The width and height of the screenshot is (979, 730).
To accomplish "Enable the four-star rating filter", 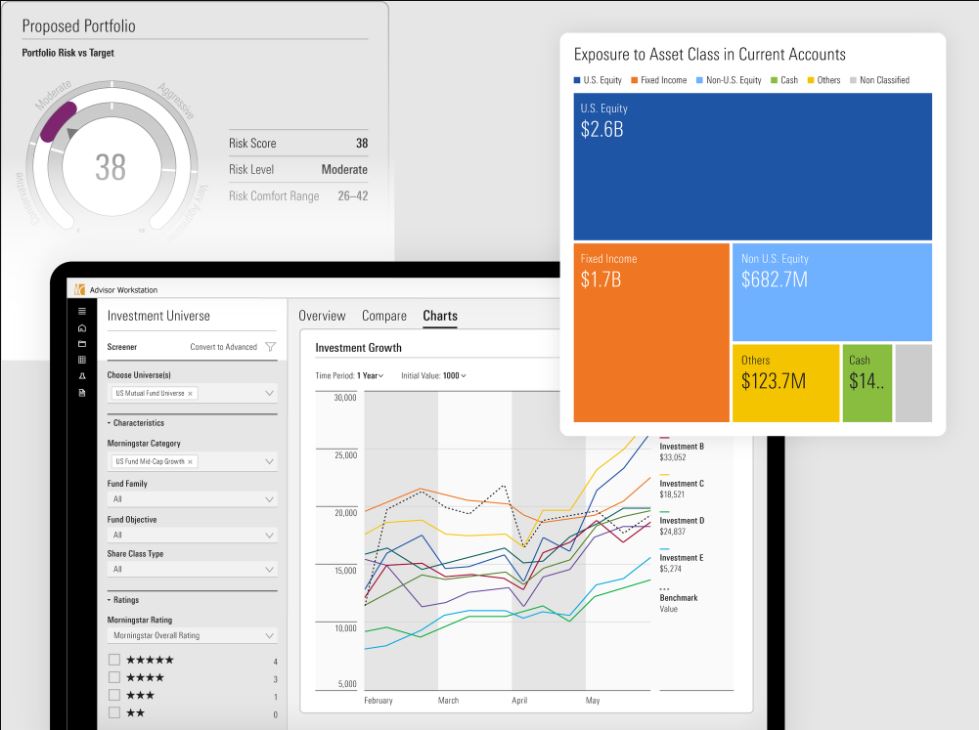I will tap(116, 678).
